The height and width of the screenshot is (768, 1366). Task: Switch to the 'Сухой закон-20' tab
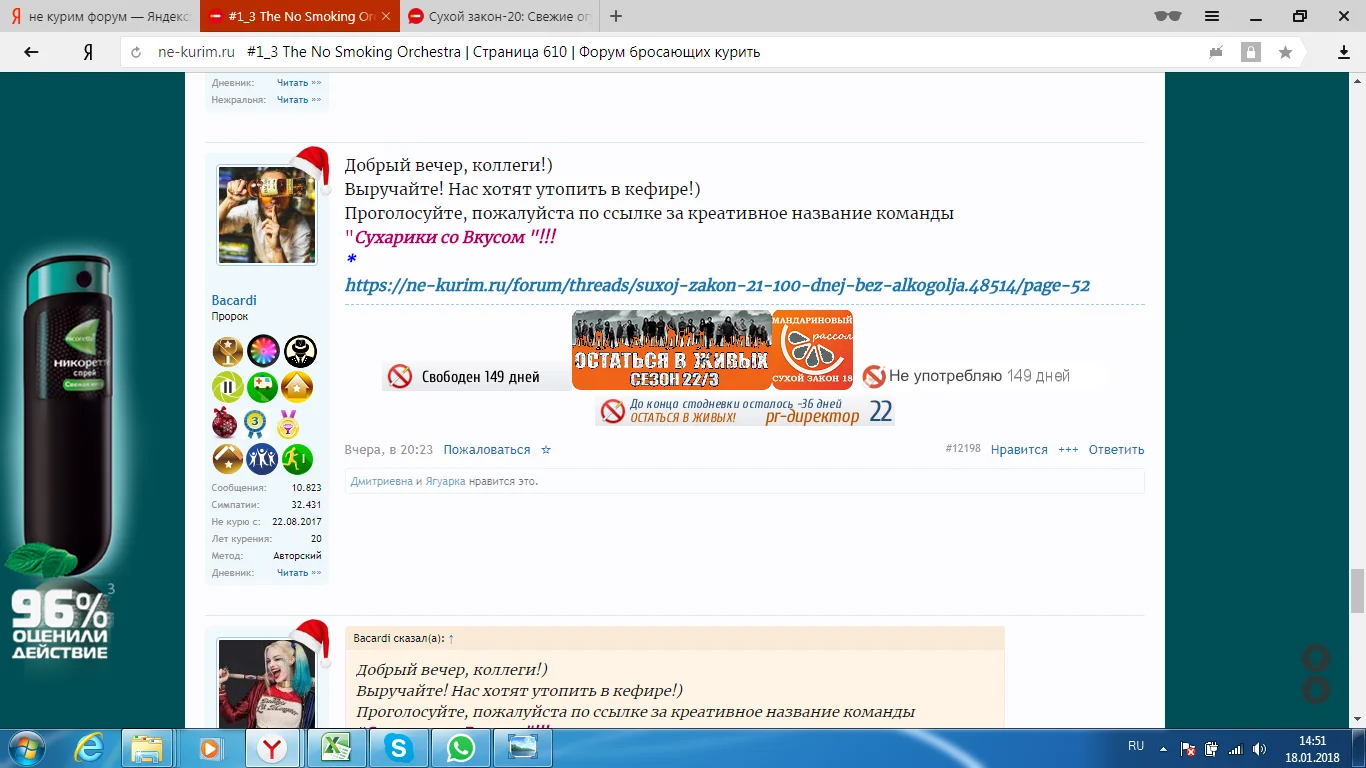[x=498, y=16]
